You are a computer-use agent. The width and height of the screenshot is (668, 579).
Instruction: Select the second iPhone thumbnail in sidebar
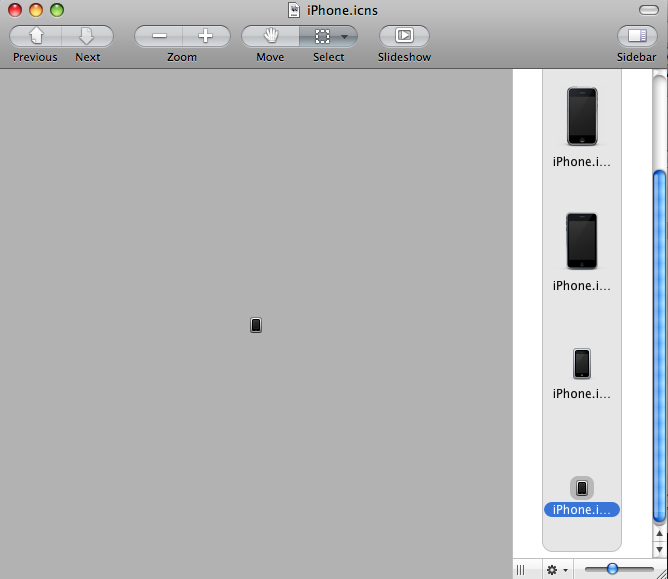[582, 241]
